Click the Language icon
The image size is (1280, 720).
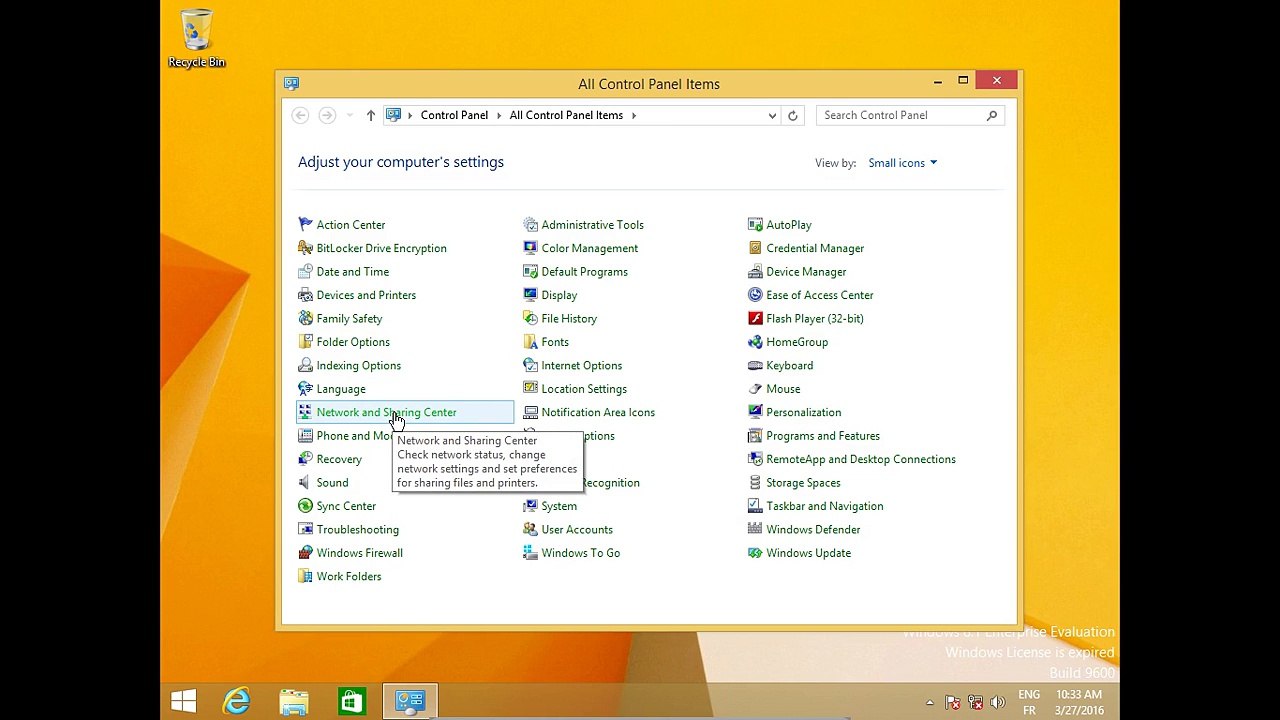pyautogui.click(x=305, y=389)
